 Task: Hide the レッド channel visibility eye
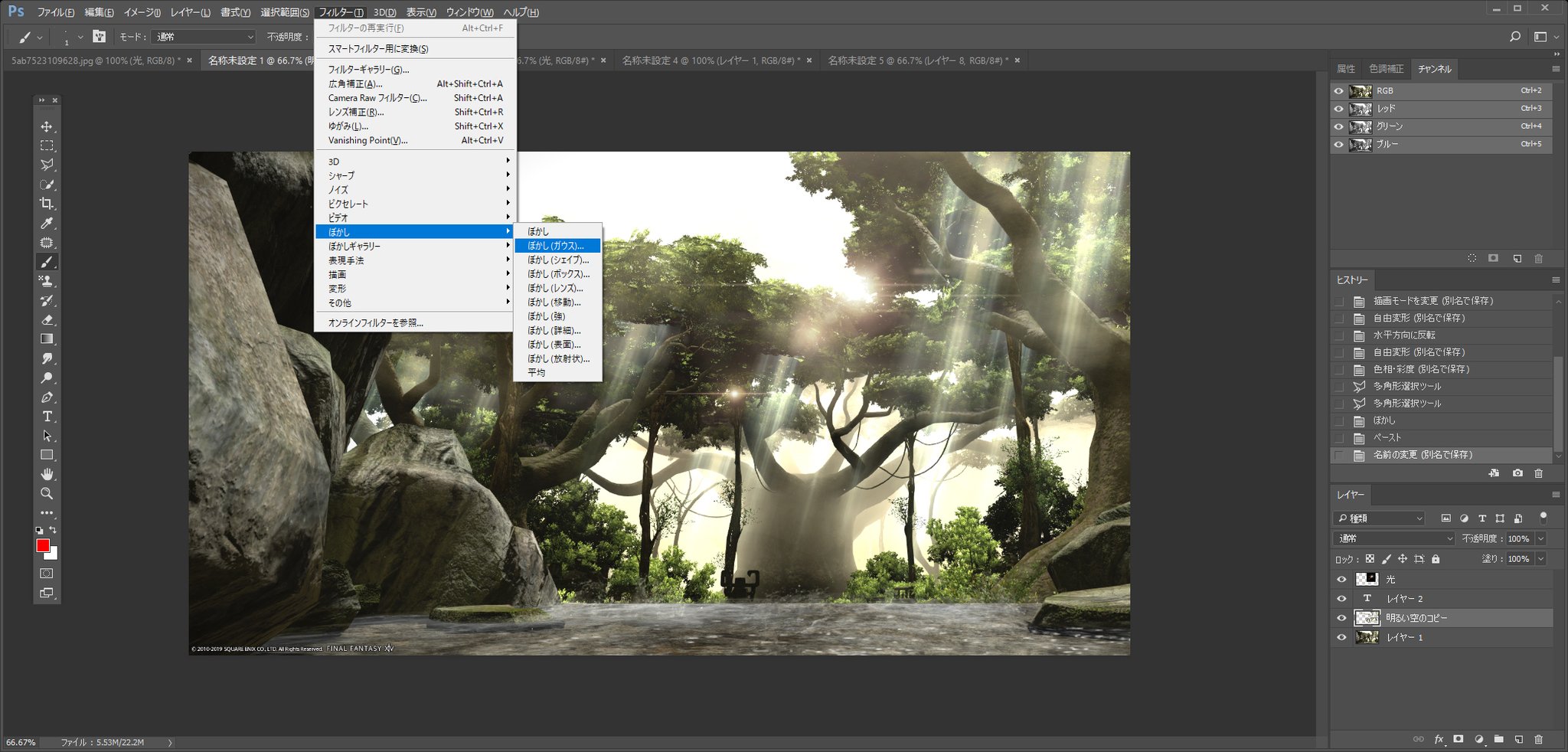1338,109
